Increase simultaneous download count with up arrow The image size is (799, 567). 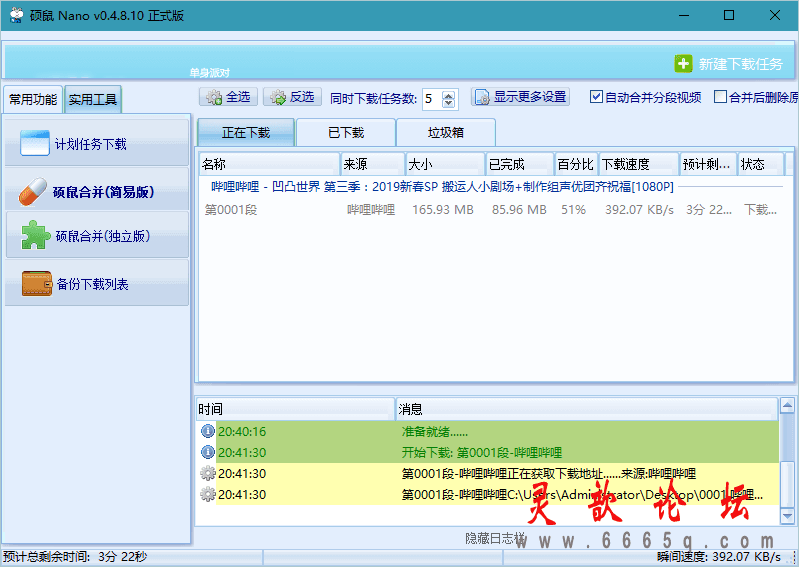(x=448, y=95)
